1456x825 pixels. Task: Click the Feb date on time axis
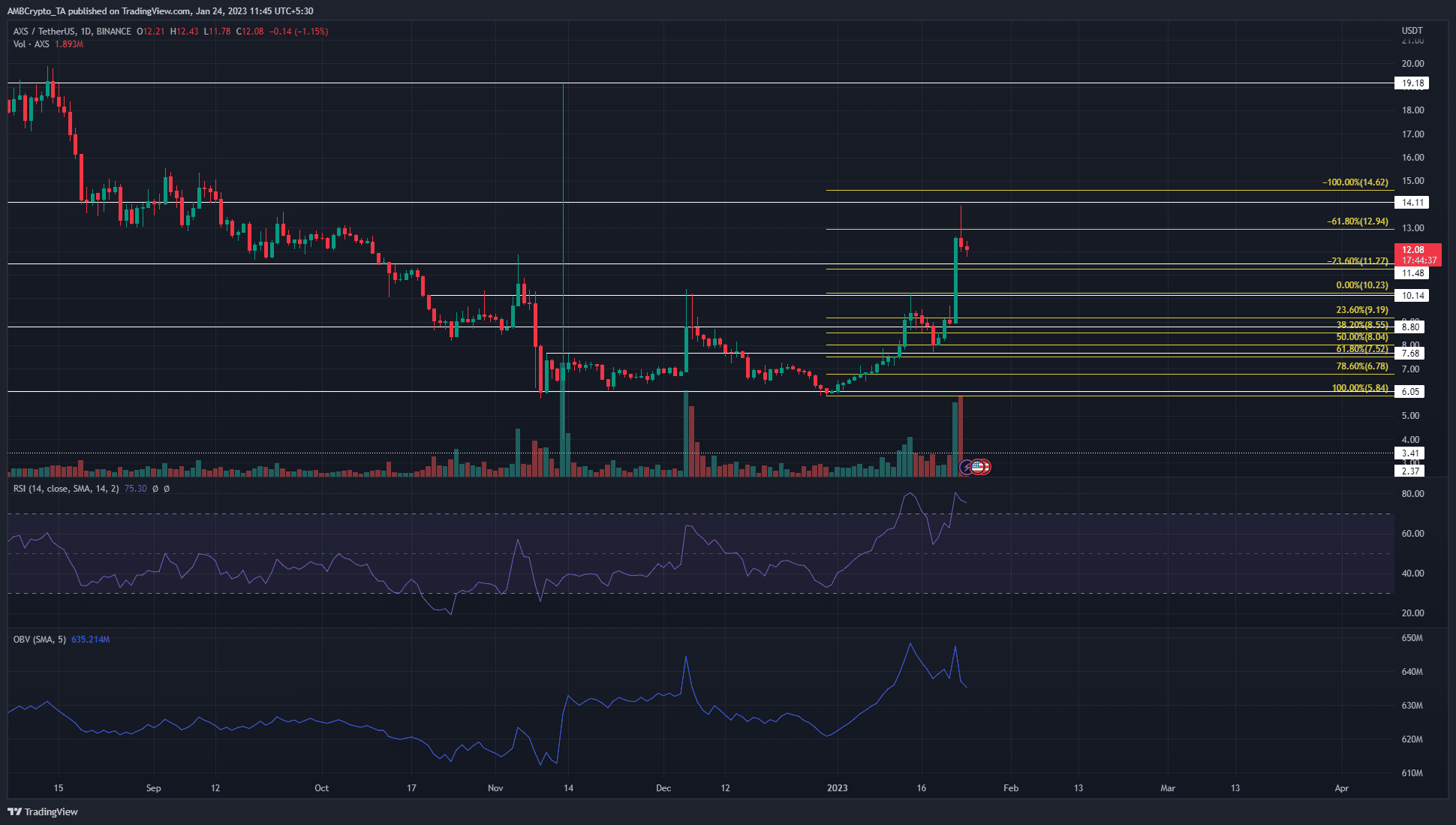coord(1011,788)
